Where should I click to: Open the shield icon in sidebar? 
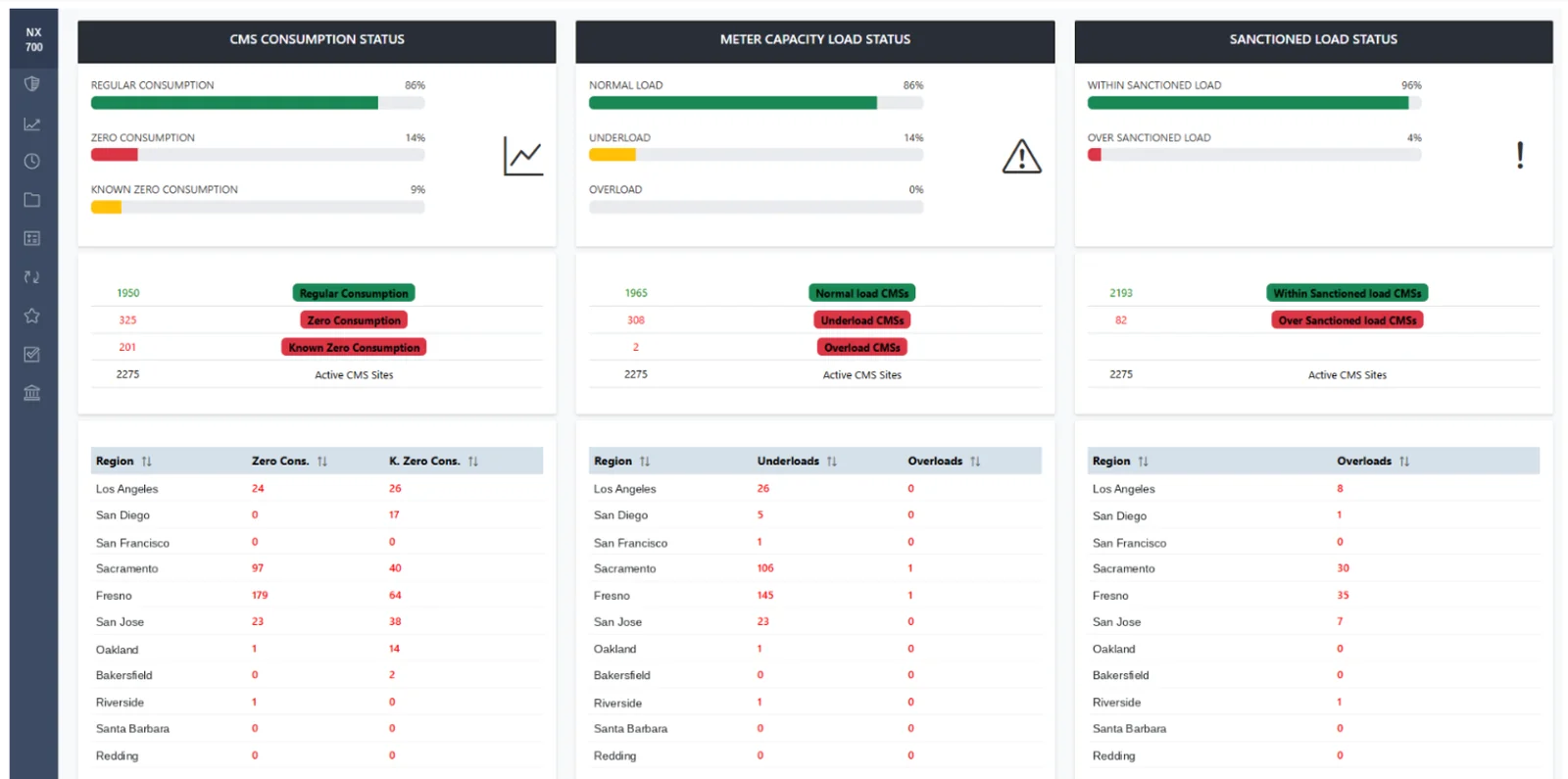32,84
